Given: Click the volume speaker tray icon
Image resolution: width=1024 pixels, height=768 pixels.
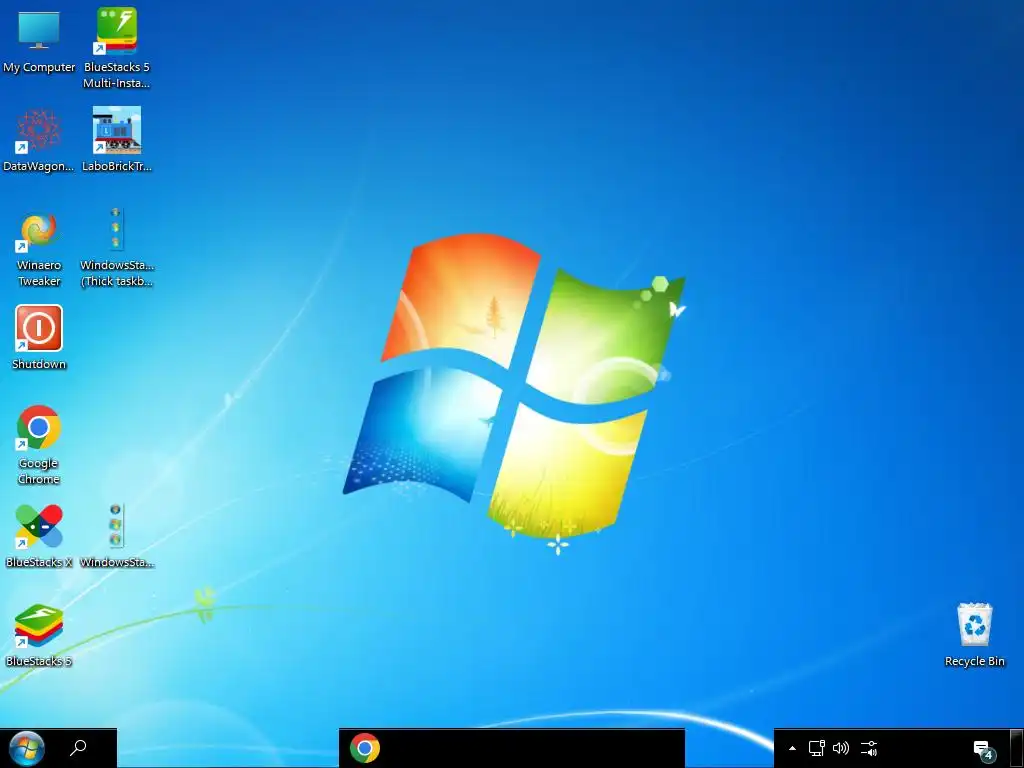Looking at the screenshot, I should click(840, 748).
